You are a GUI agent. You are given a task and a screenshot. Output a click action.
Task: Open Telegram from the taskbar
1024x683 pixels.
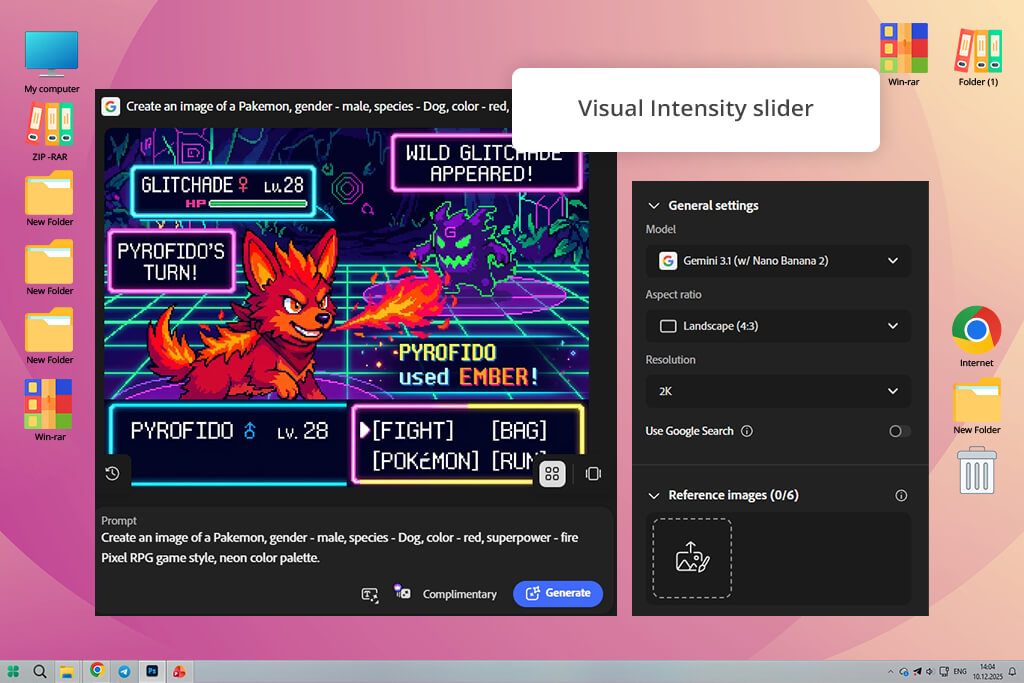click(124, 671)
